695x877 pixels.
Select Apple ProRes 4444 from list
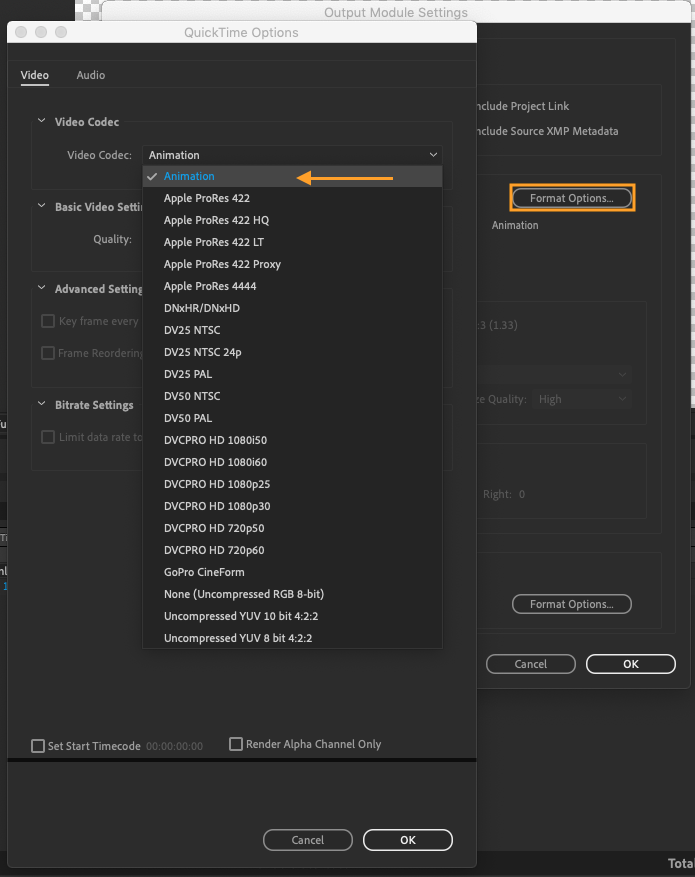tap(210, 286)
